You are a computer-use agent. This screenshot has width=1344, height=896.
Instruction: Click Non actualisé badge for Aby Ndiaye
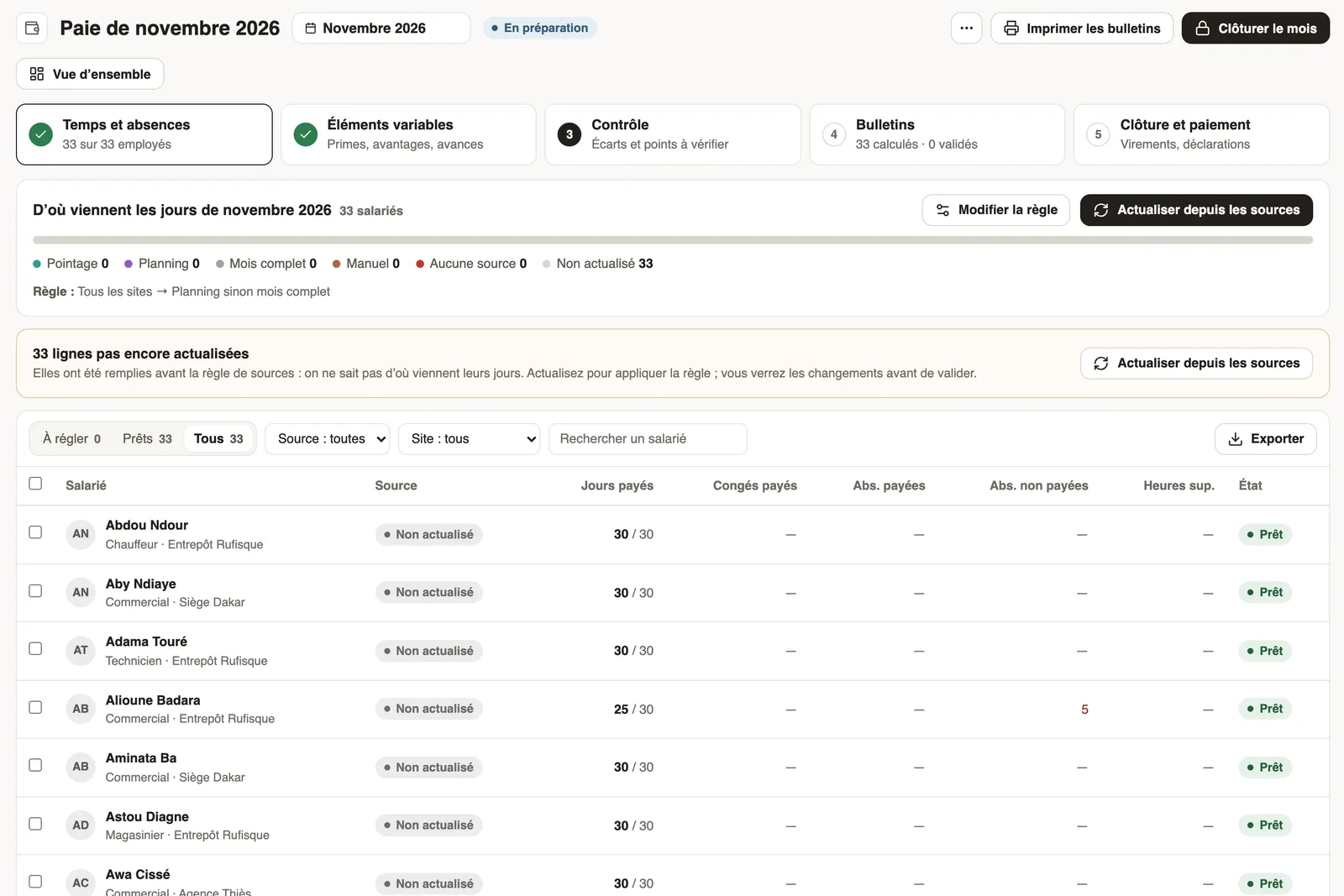point(429,593)
